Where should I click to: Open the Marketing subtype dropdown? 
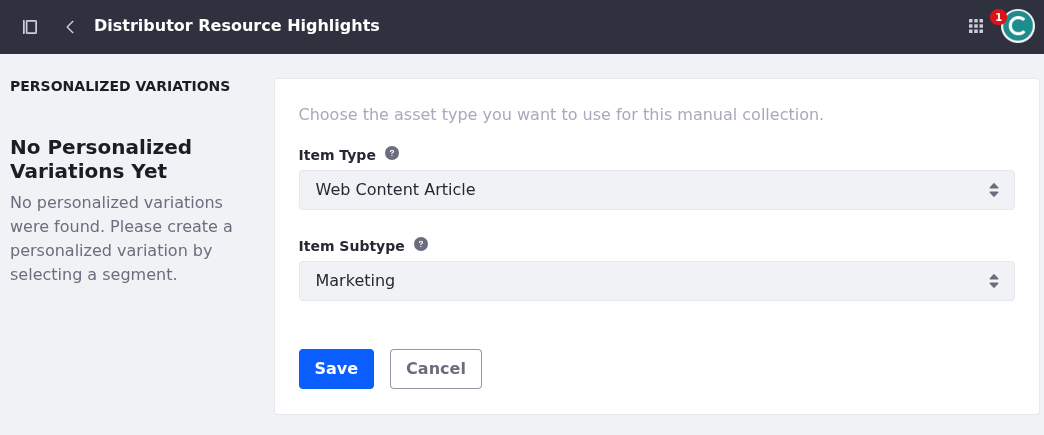(656, 281)
